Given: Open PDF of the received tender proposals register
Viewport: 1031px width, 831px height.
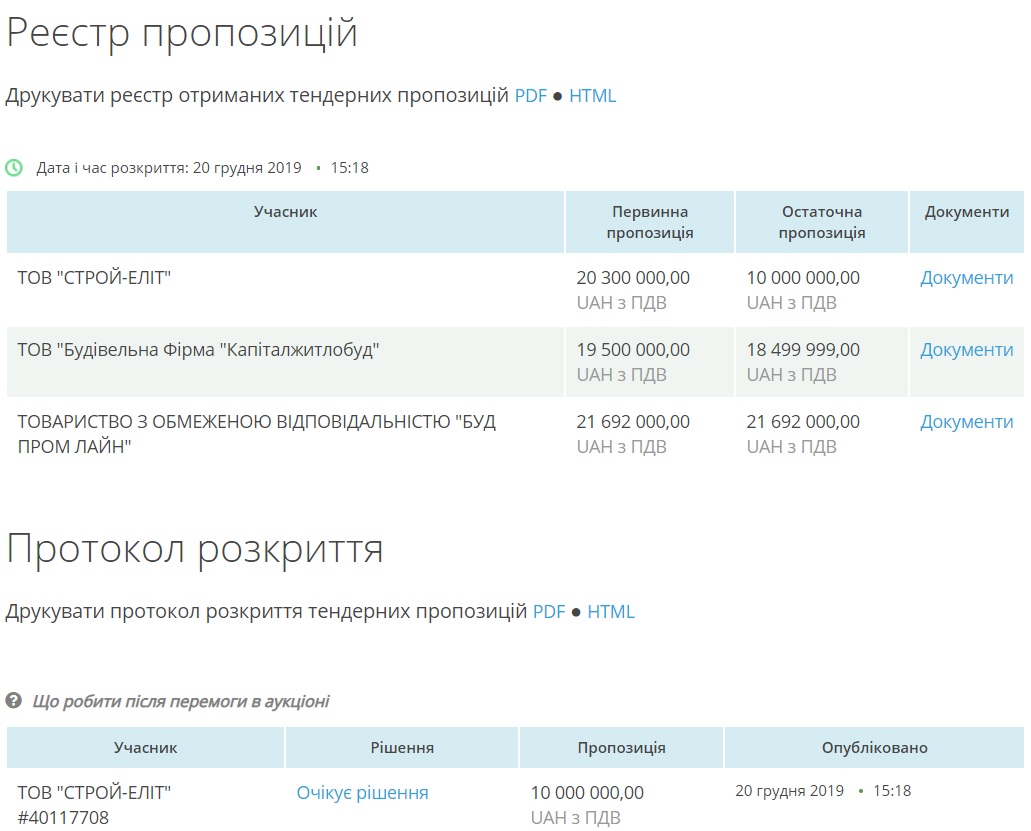Looking at the screenshot, I should (531, 96).
